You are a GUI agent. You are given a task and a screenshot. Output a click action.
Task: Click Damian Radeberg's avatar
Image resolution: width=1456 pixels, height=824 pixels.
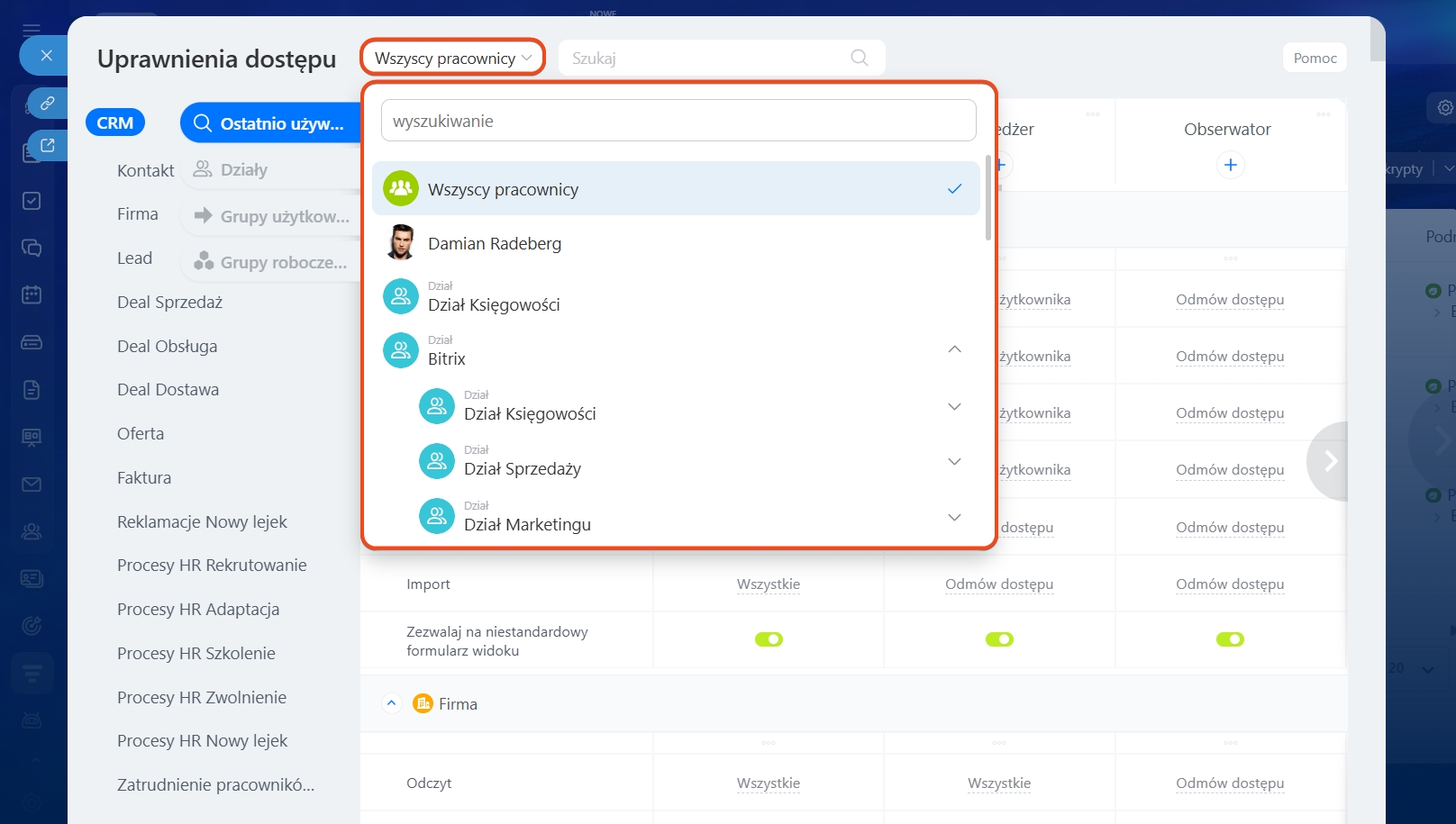tap(401, 243)
